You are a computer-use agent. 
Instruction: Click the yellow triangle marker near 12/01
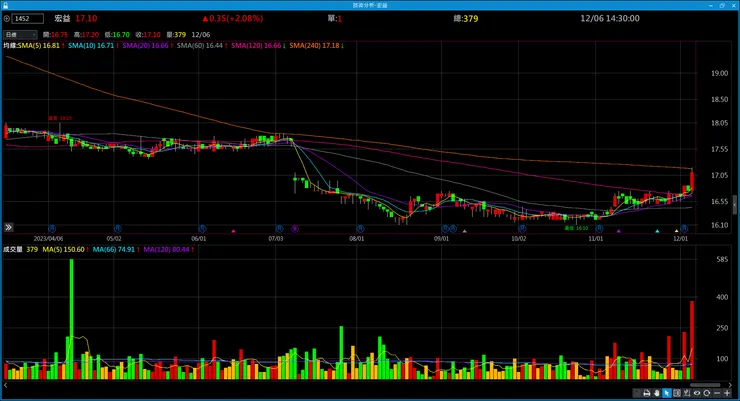(x=676, y=231)
